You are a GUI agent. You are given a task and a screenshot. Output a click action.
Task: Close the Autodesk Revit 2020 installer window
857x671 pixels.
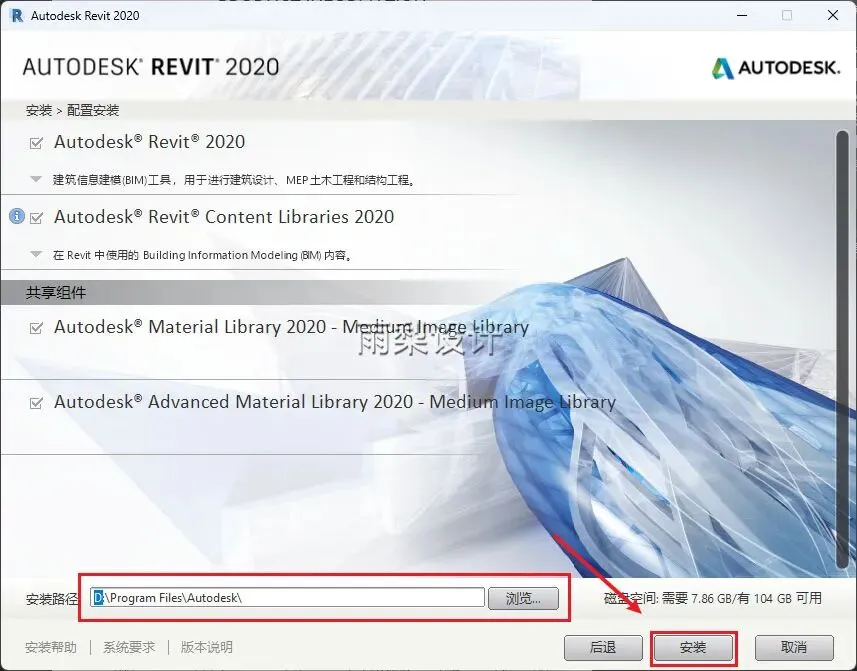[833, 15]
